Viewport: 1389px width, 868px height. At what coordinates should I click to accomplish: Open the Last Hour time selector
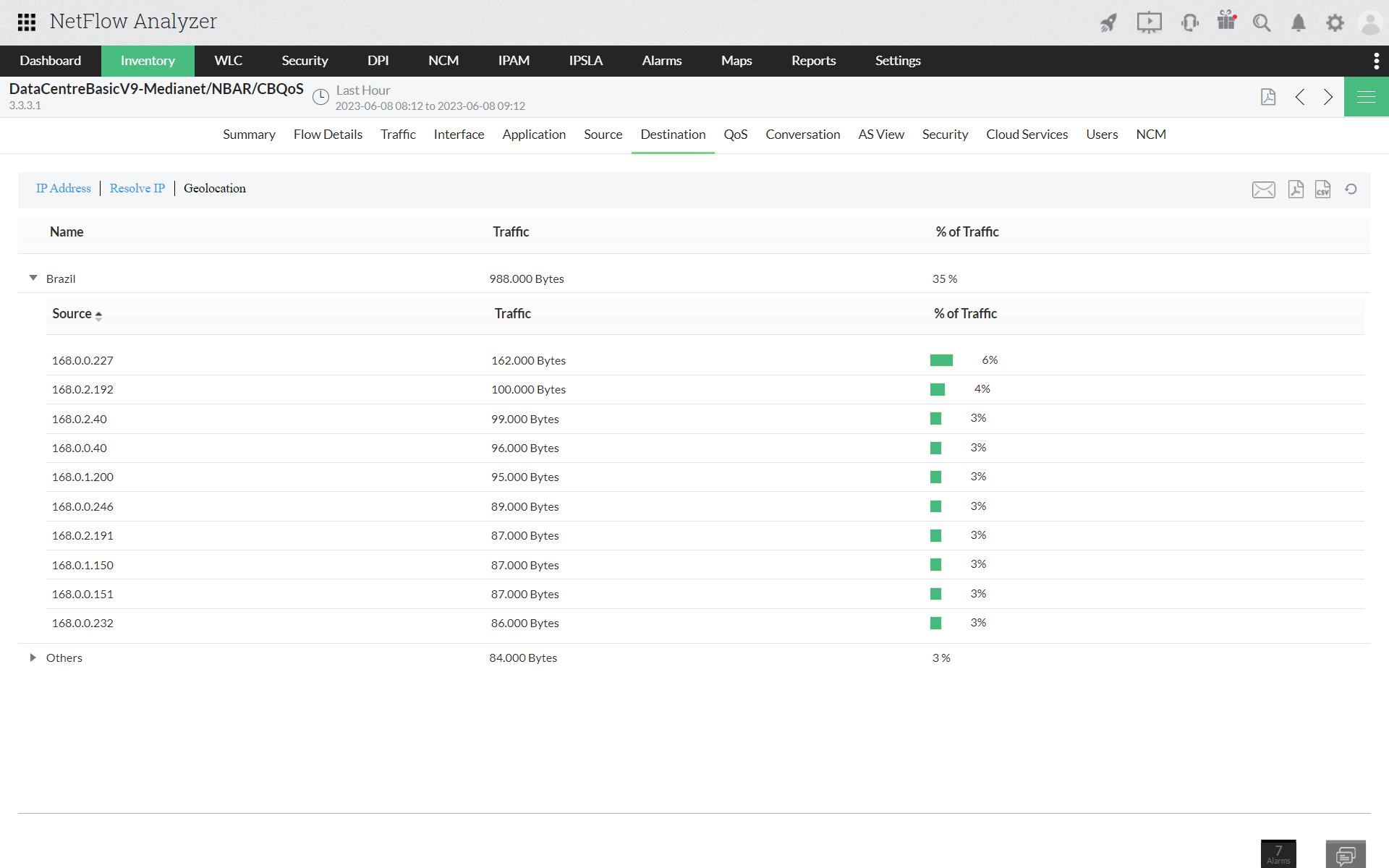[362, 90]
